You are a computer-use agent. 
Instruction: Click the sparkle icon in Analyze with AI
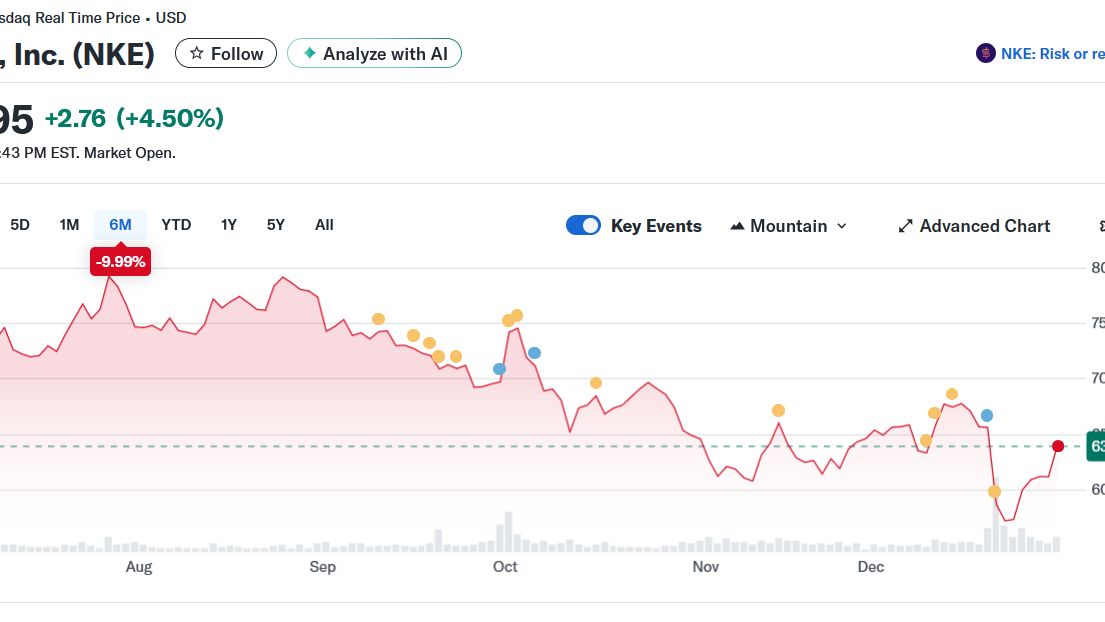point(310,54)
